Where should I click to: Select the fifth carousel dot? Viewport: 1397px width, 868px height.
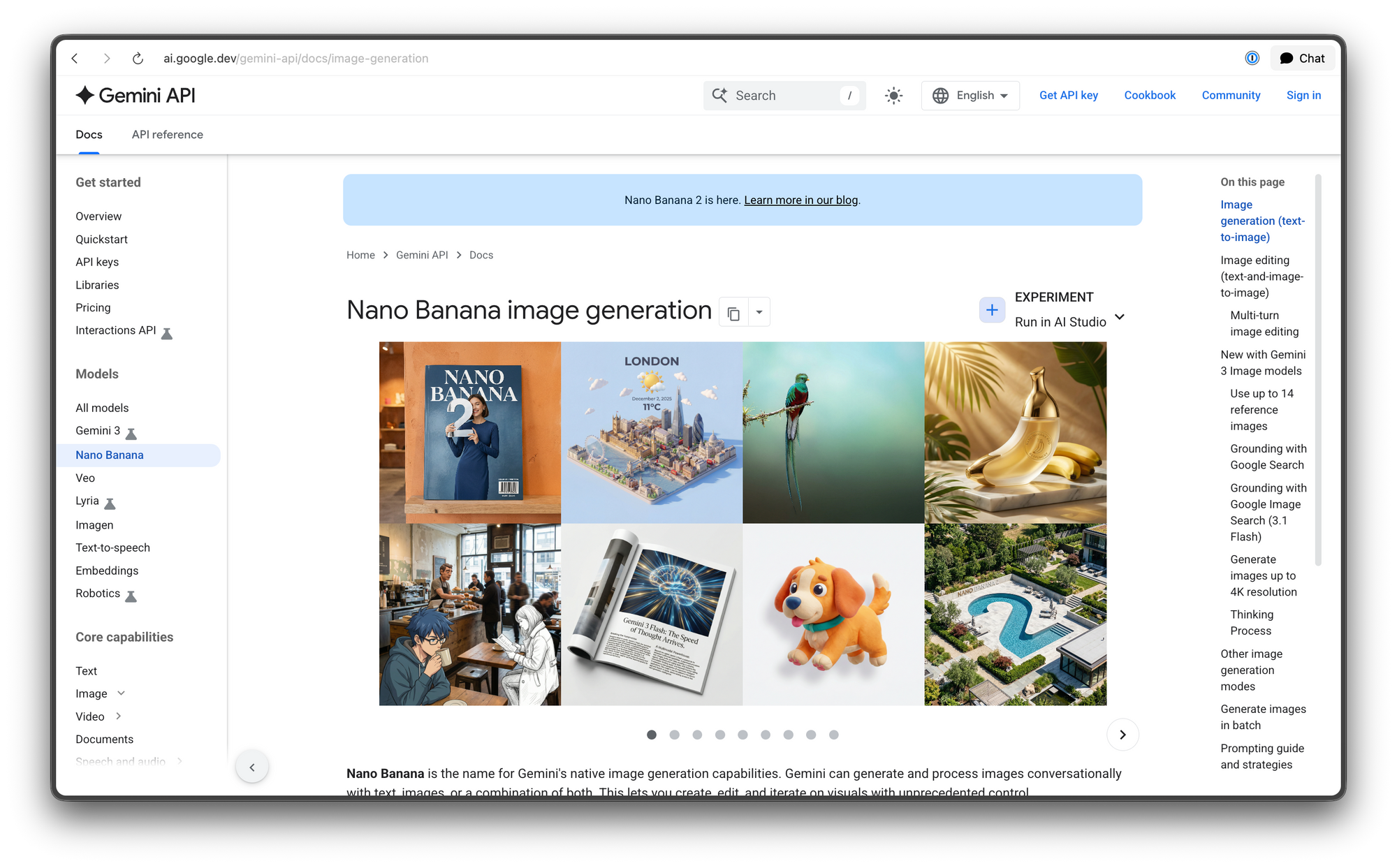tap(743, 735)
